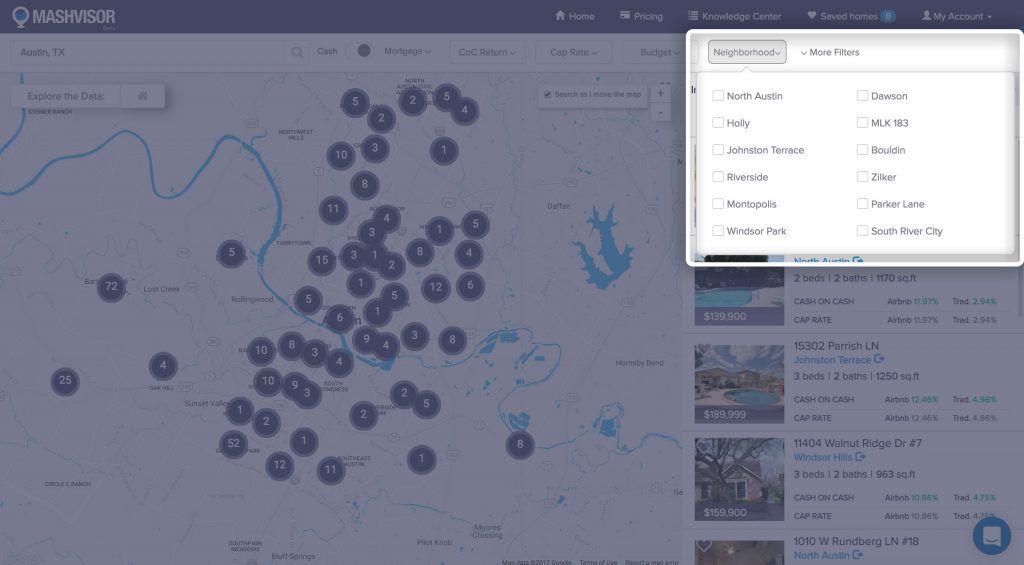Click external link icon beside Windsor Hills

tap(861, 457)
